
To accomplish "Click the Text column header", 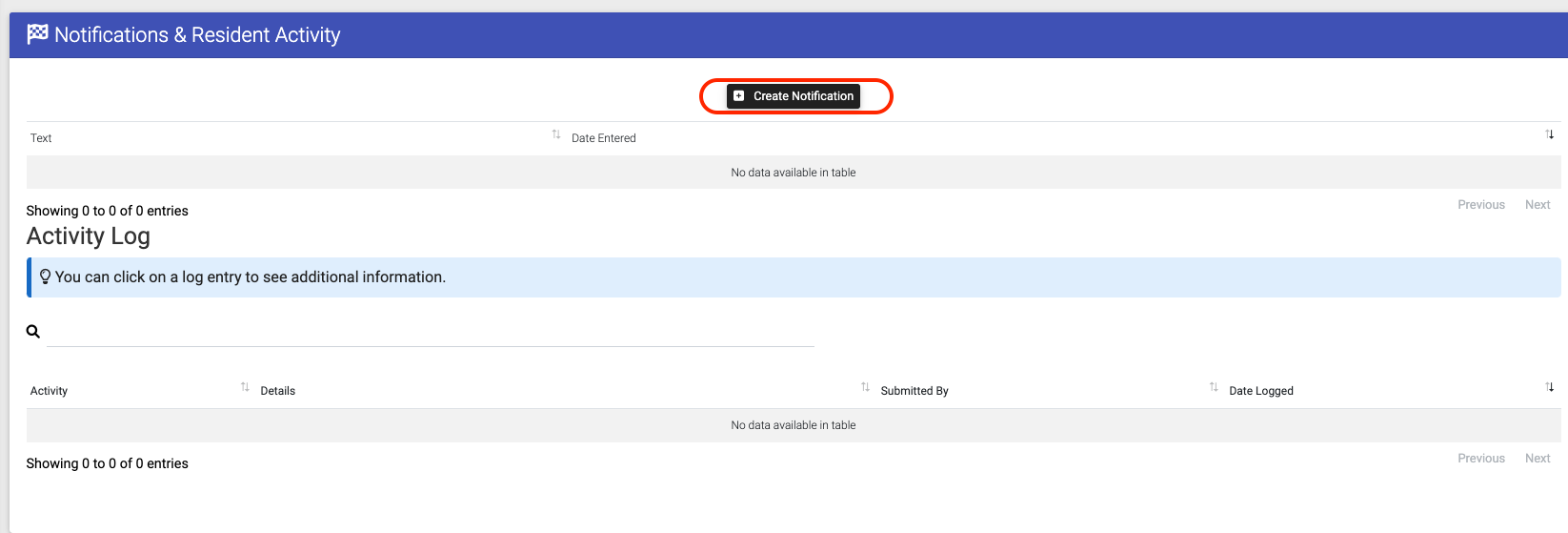I will 41,138.
